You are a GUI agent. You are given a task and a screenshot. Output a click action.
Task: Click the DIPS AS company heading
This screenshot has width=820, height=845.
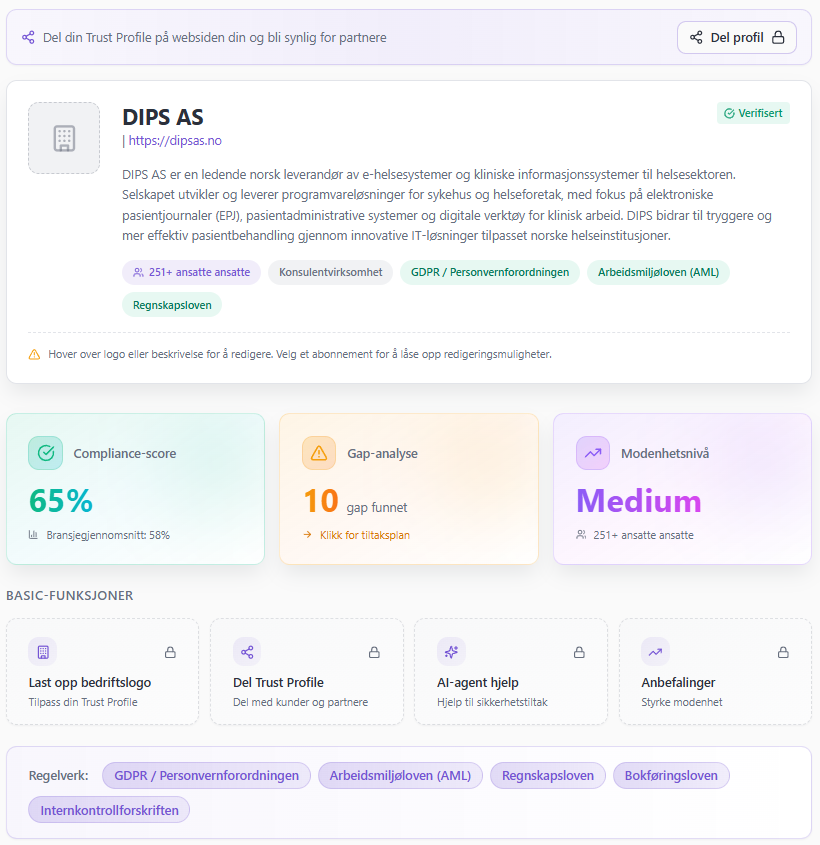pyautogui.click(x=163, y=117)
